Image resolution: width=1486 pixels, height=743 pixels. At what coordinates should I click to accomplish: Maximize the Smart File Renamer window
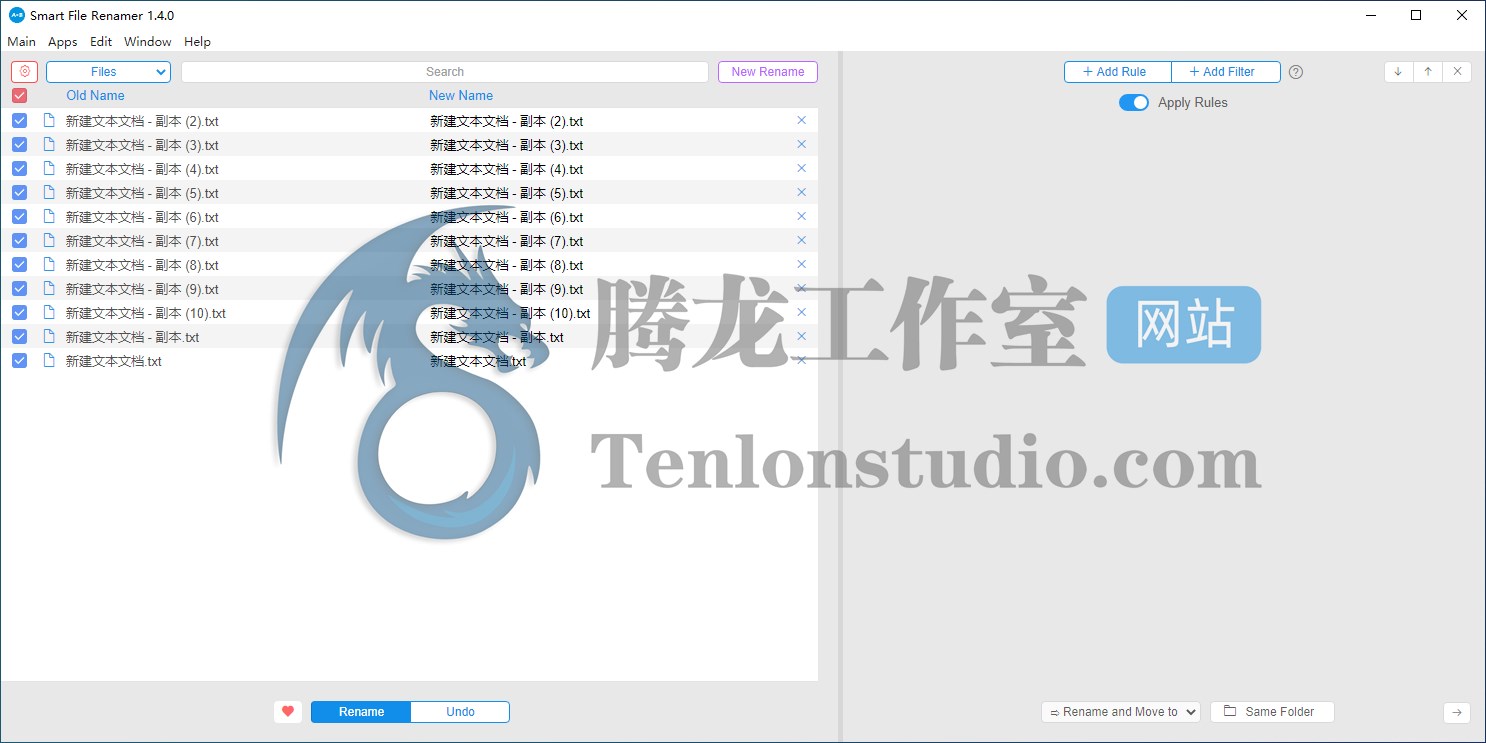[x=1416, y=15]
